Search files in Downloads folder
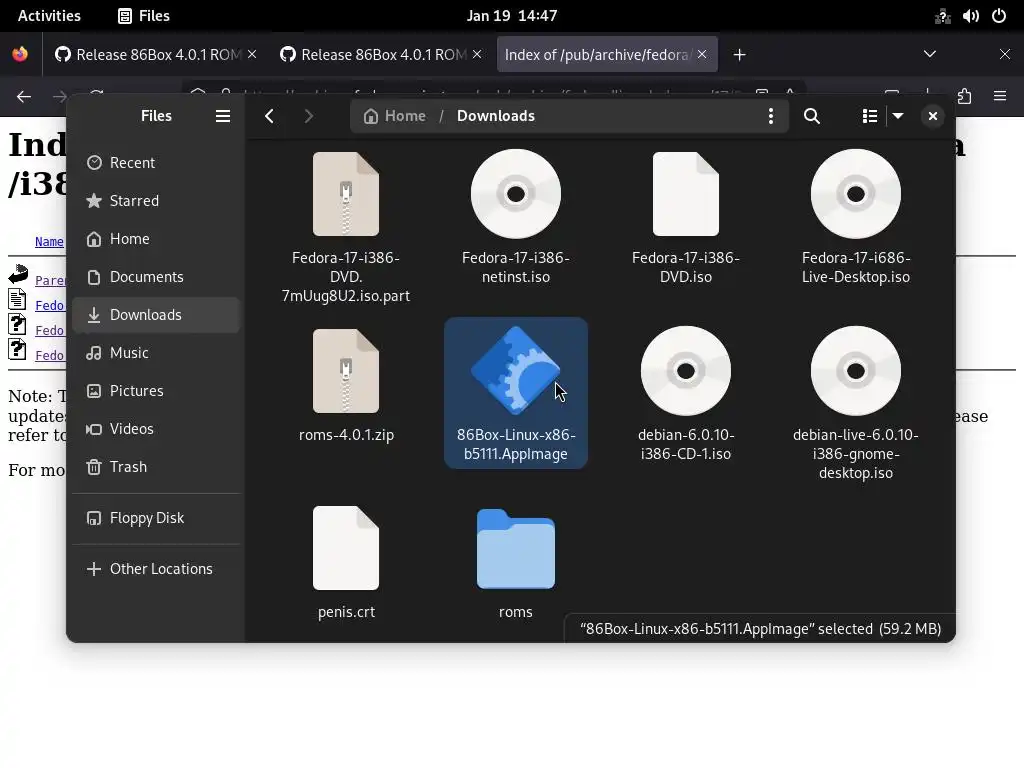Image resolution: width=1024 pixels, height=768 pixels. click(812, 116)
